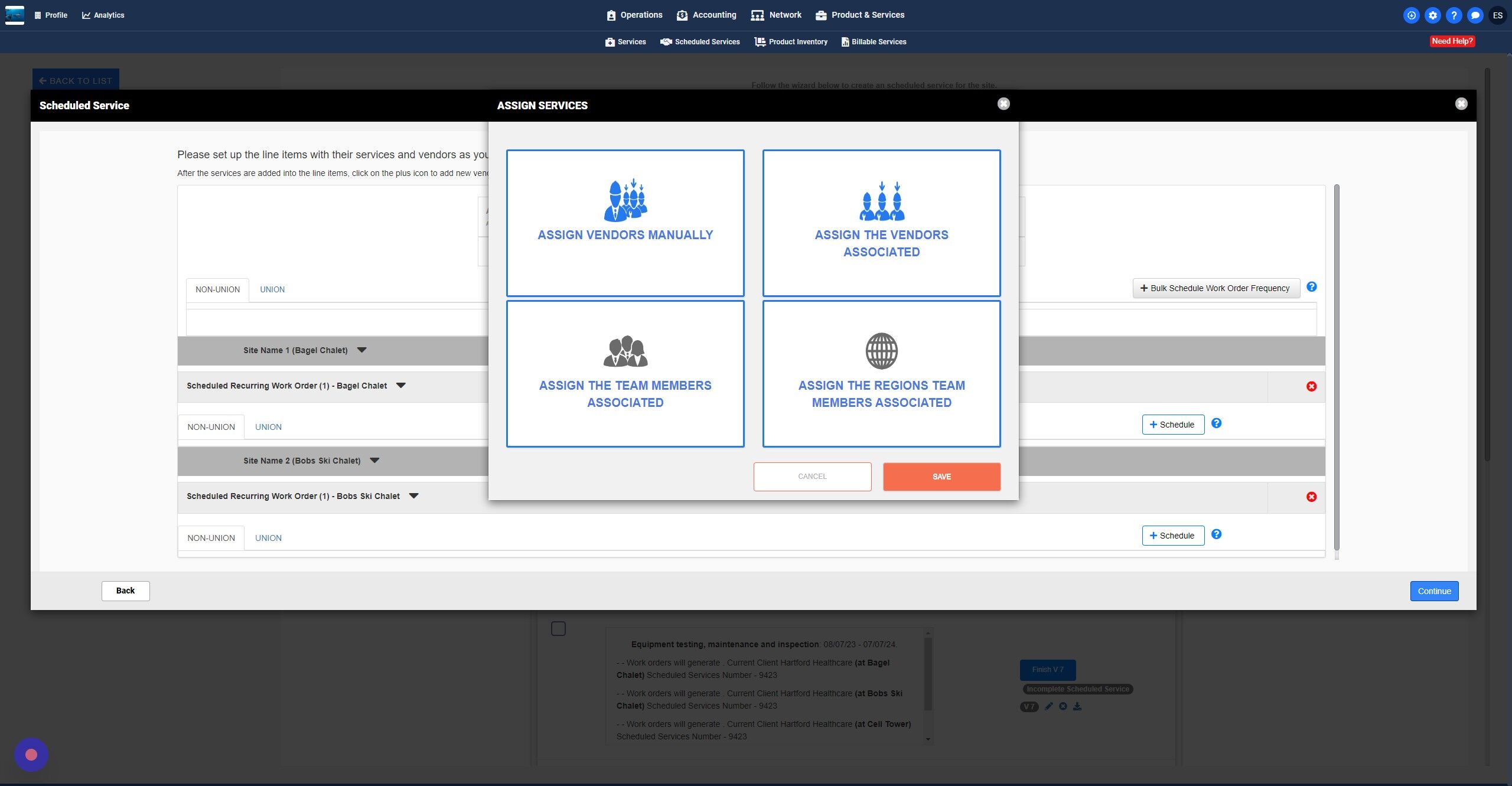Switch to the top UNION tab
The height and width of the screenshot is (786, 1512).
point(272,289)
